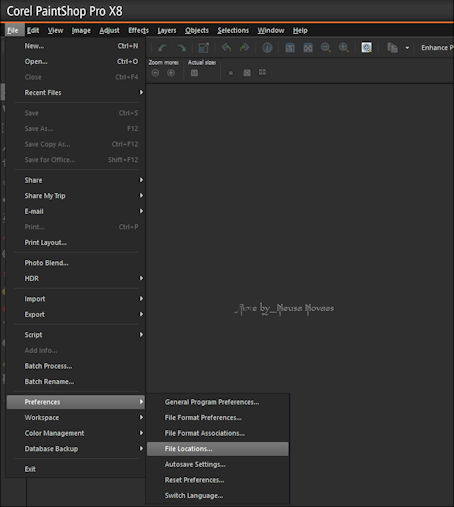
Task: Click the rotate left toolbar icon
Action: point(162,48)
